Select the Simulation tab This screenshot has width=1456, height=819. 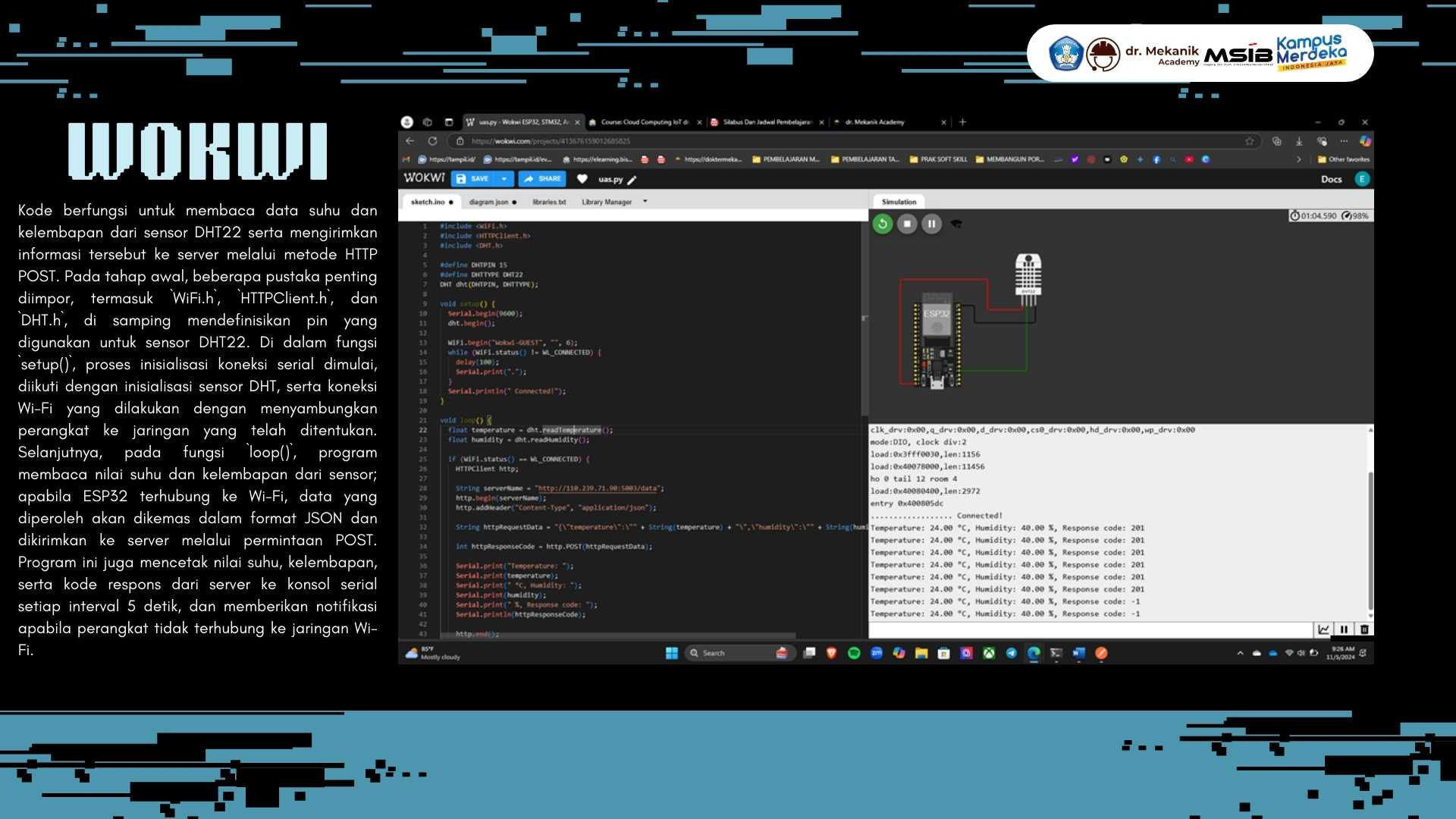click(899, 202)
